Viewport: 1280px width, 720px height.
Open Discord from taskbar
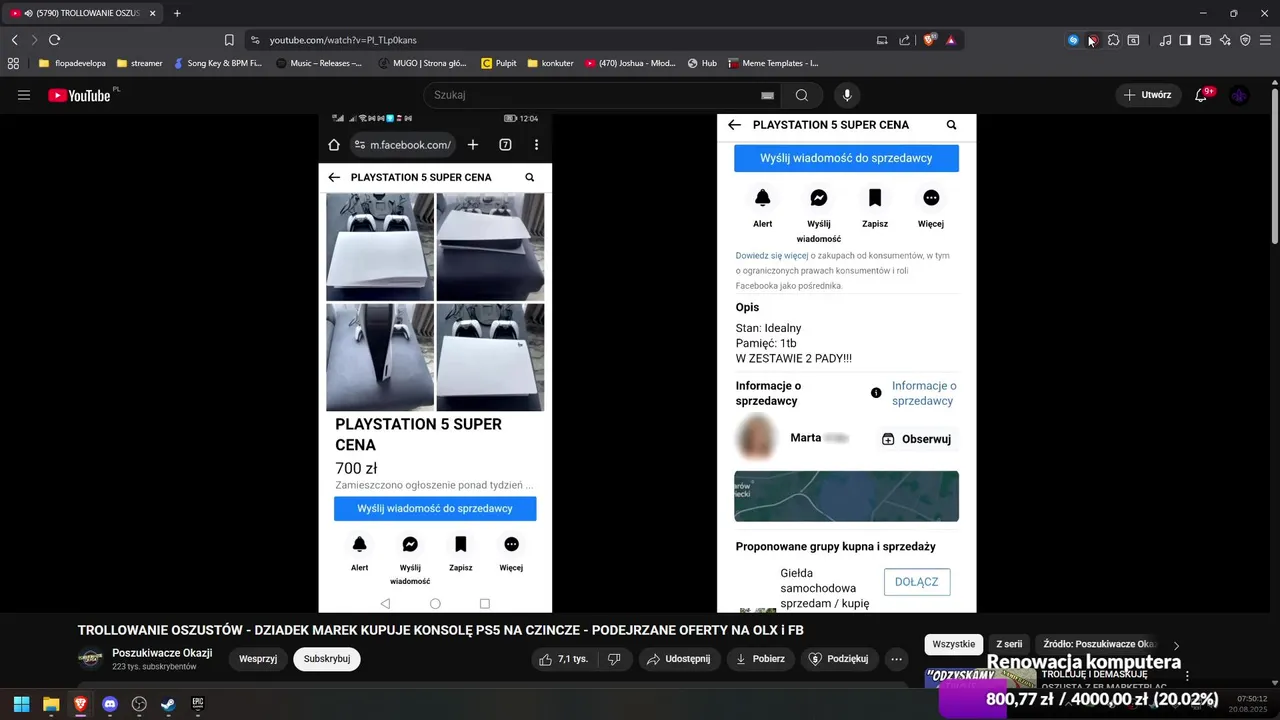110,704
